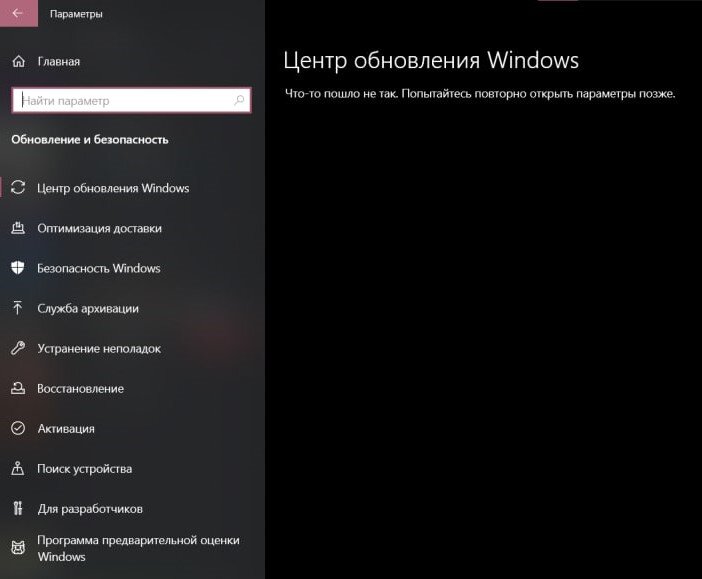
Task: Go to Главная home page
Action: [x=59, y=62]
